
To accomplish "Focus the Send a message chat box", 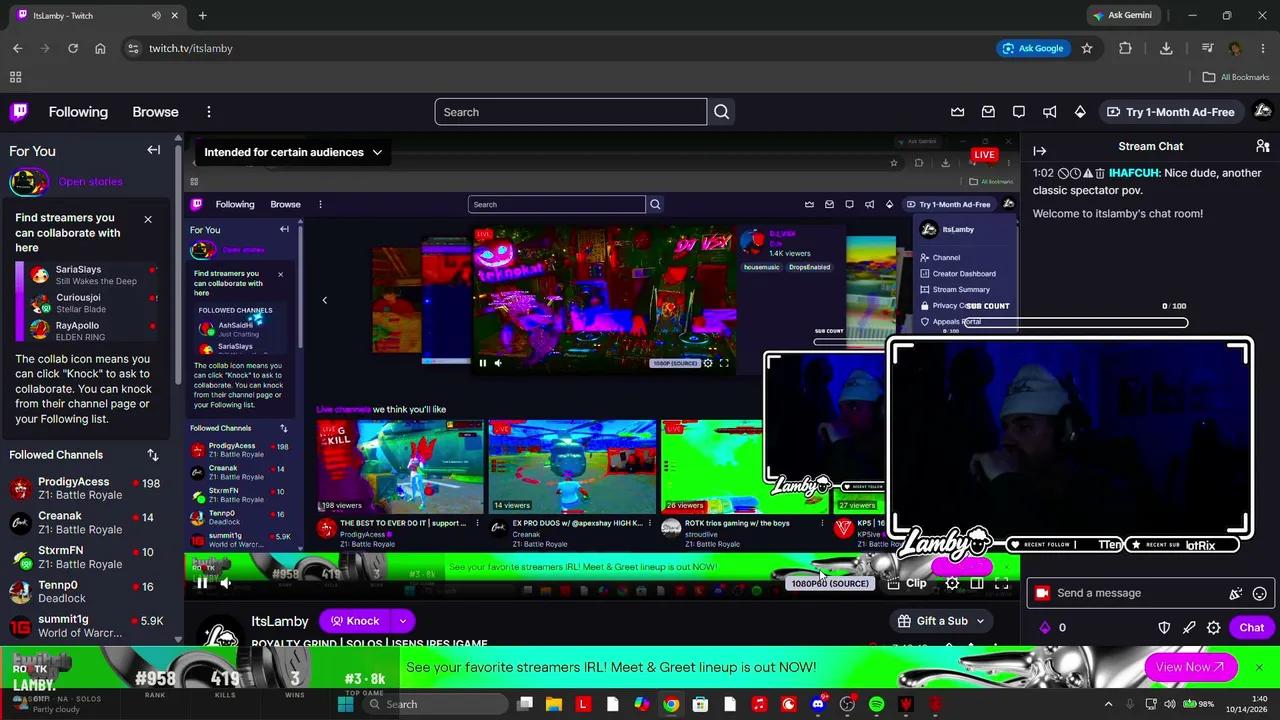I will click(x=1138, y=593).
